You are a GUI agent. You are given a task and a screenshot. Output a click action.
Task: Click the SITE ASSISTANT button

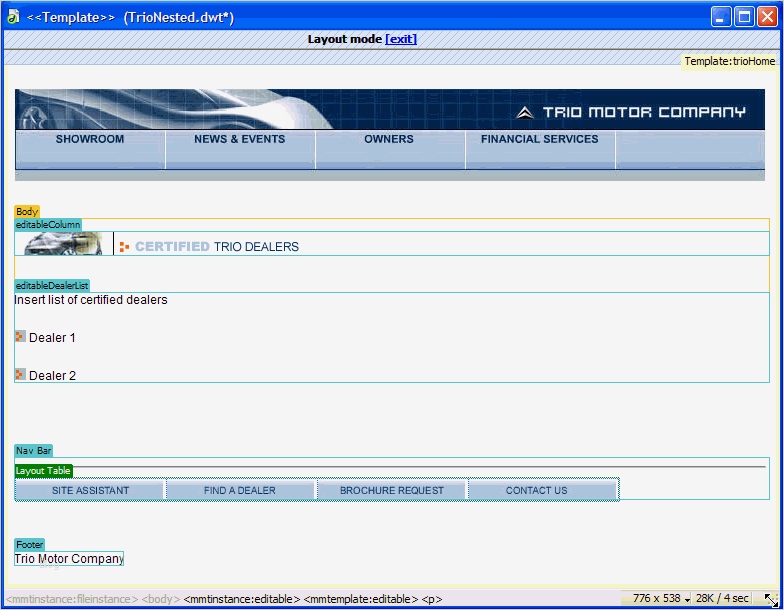click(90, 490)
